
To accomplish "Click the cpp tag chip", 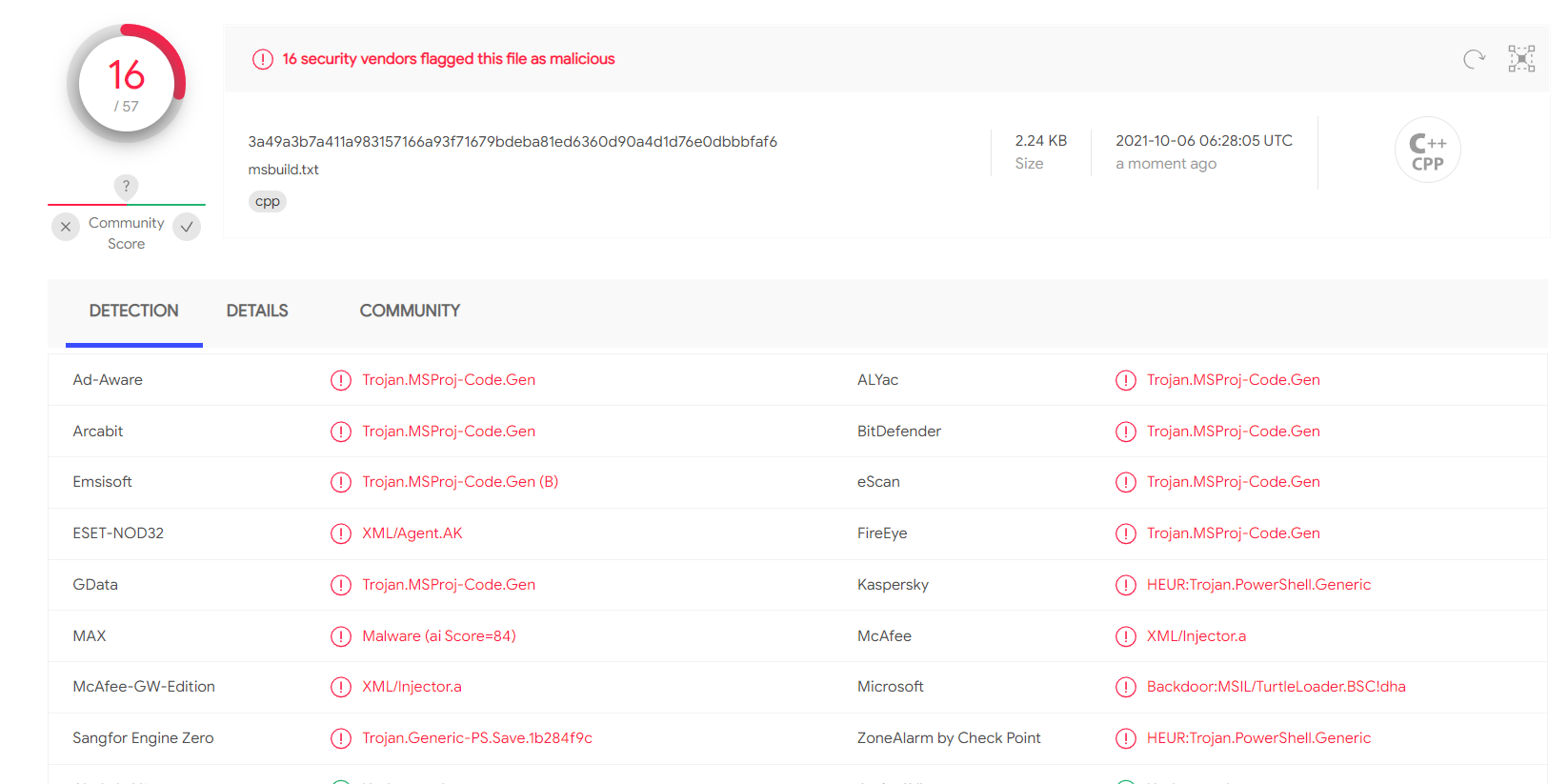I will click(268, 202).
